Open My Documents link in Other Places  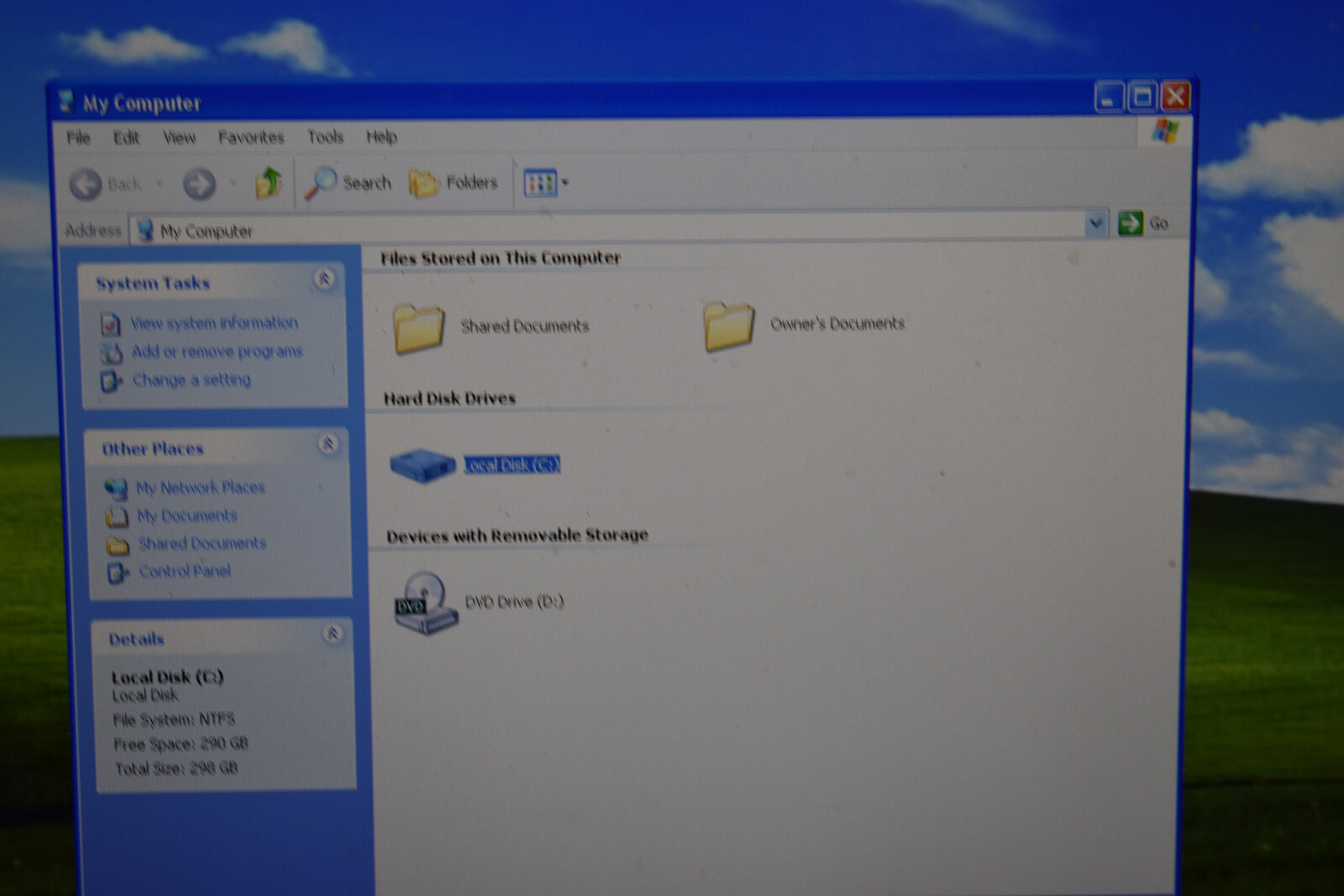tap(187, 516)
